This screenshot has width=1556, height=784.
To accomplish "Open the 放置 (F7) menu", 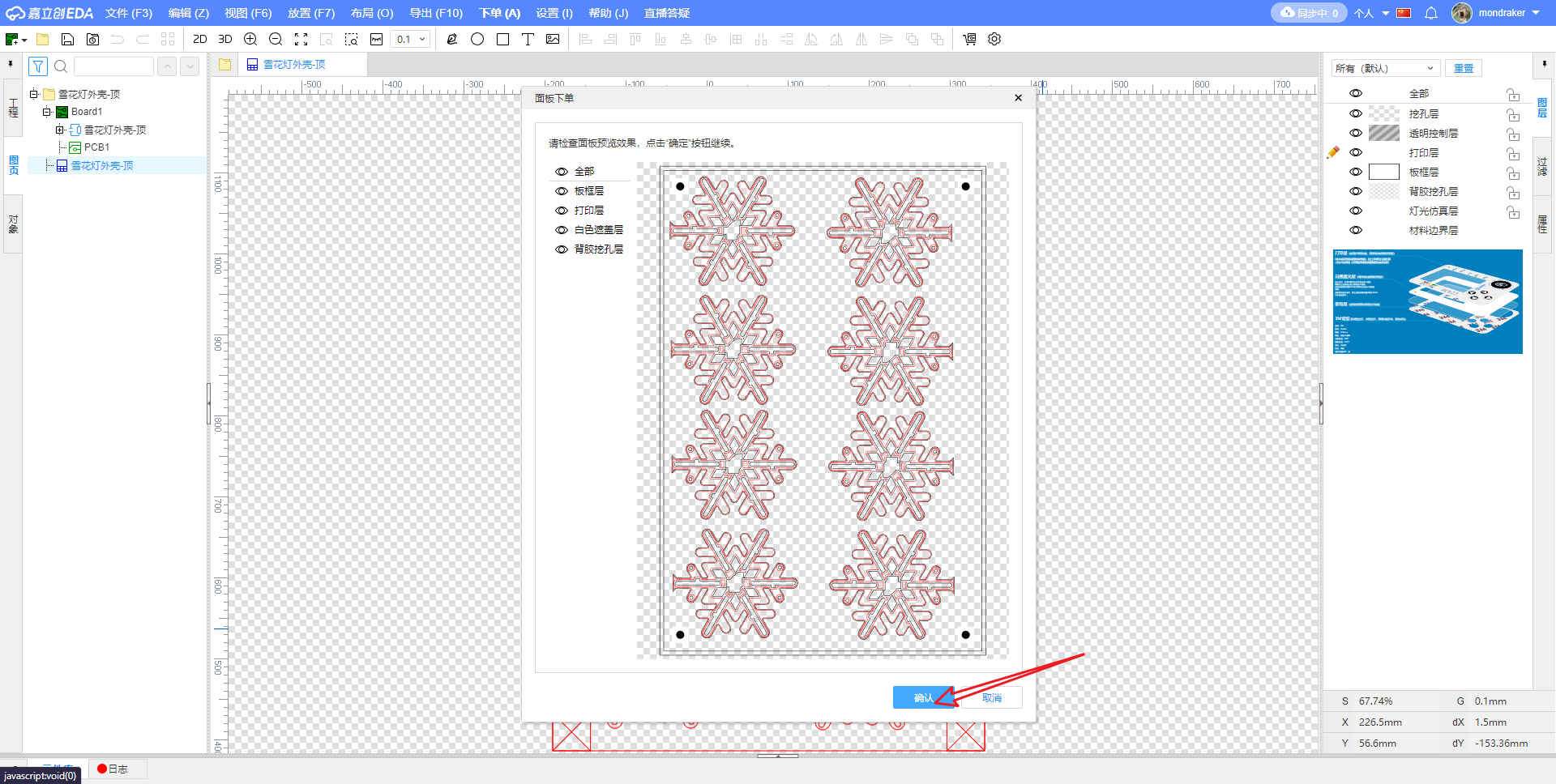I will [x=311, y=13].
